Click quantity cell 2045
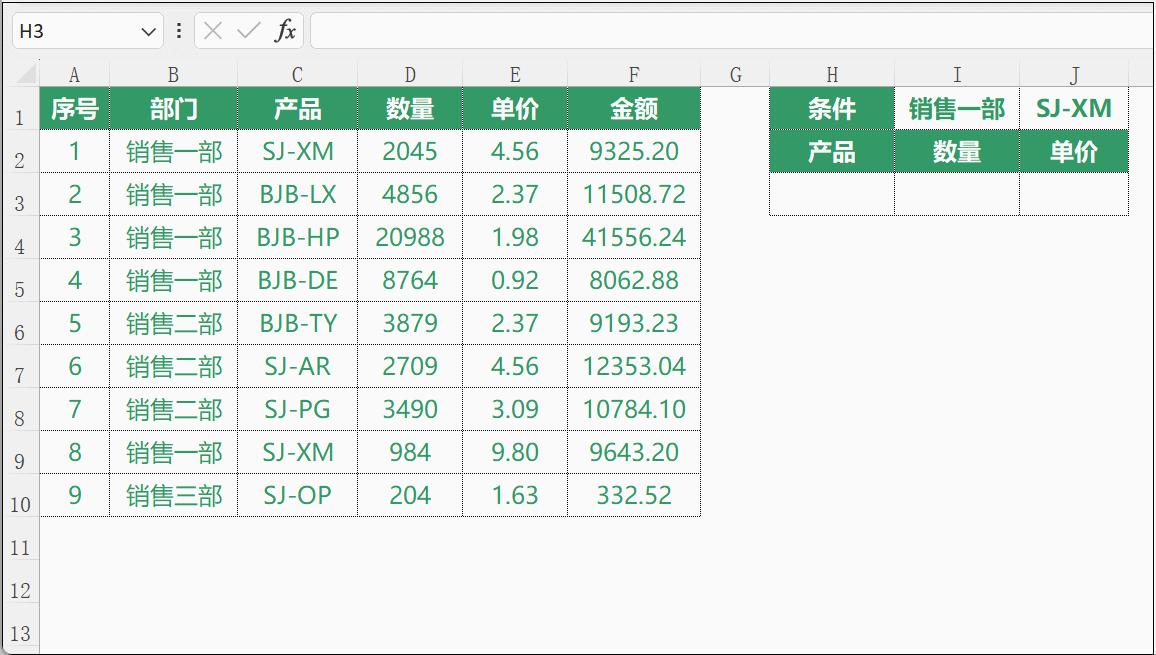Screen dimensions: 1156x655 tap(410, 151)
